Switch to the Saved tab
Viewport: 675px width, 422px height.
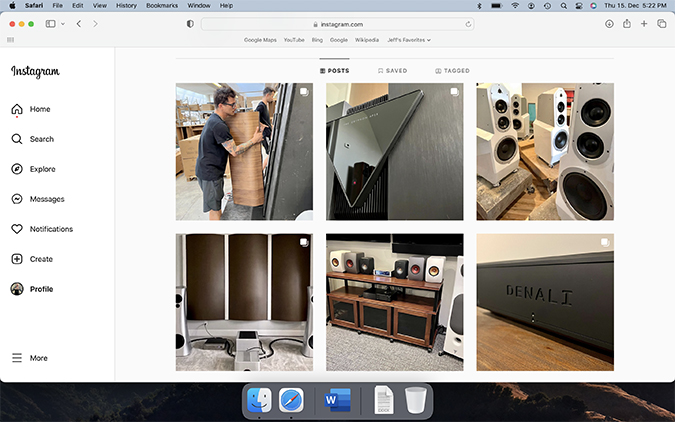click(x=392, y=71)
